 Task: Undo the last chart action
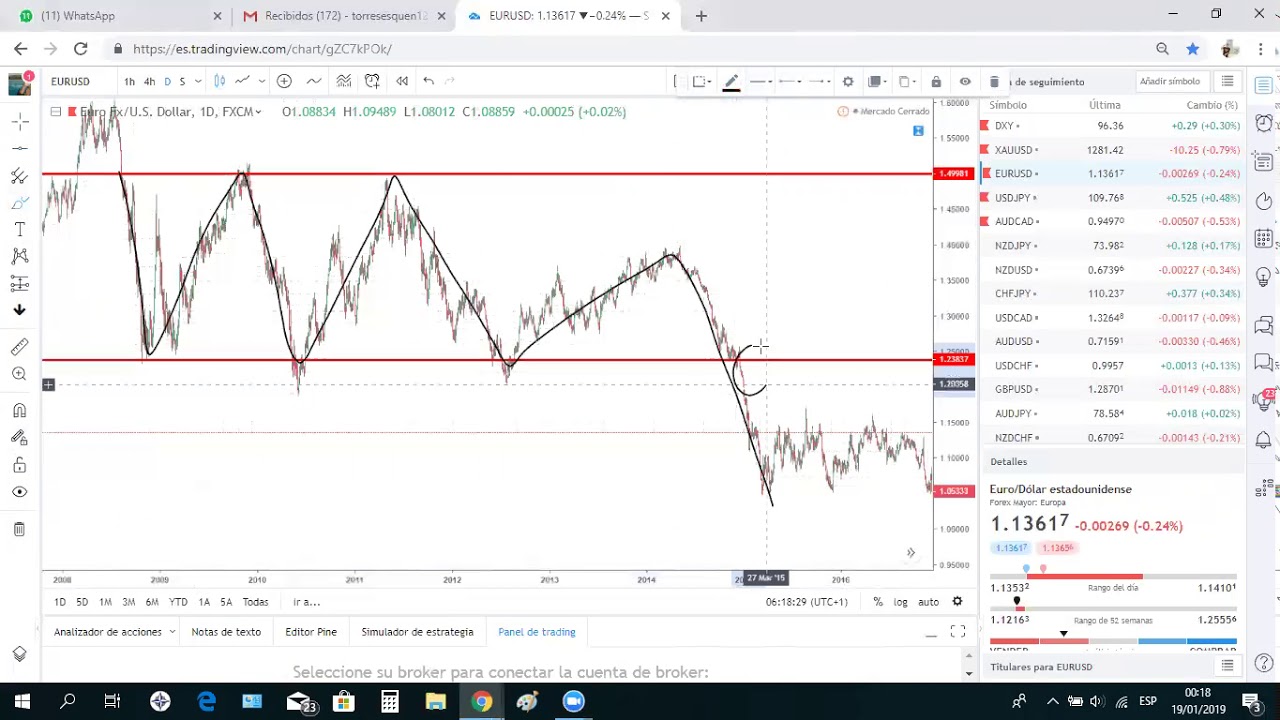pos(428,81)
